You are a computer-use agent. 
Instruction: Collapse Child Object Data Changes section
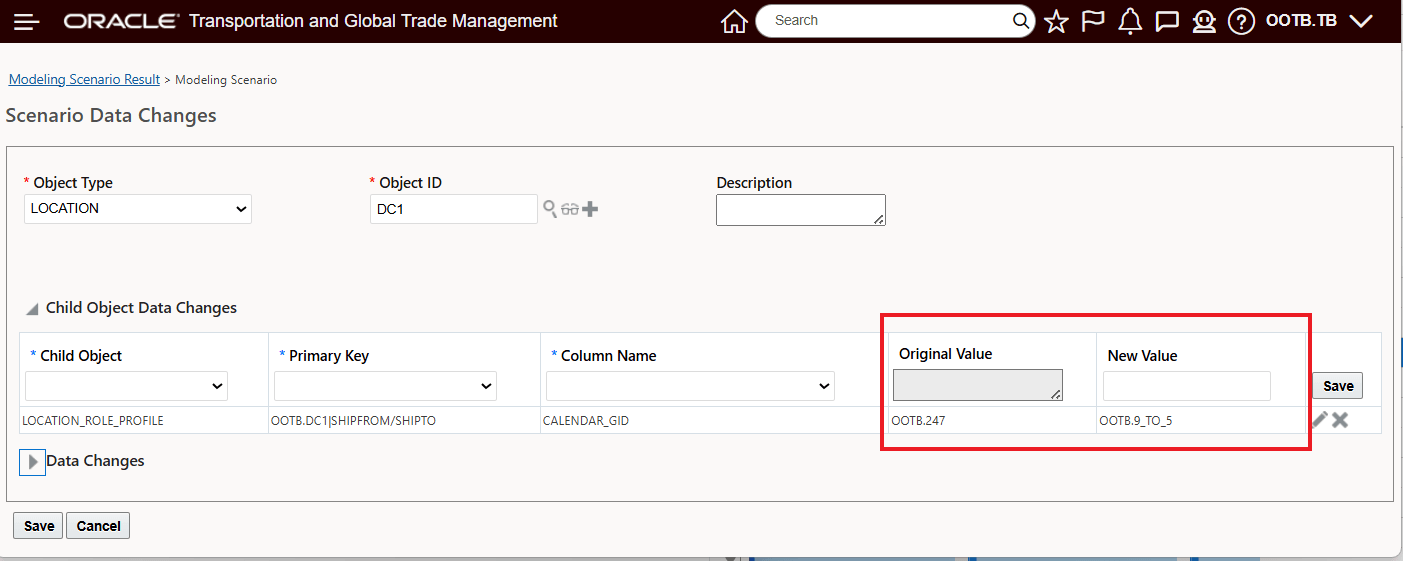point(33,309)
